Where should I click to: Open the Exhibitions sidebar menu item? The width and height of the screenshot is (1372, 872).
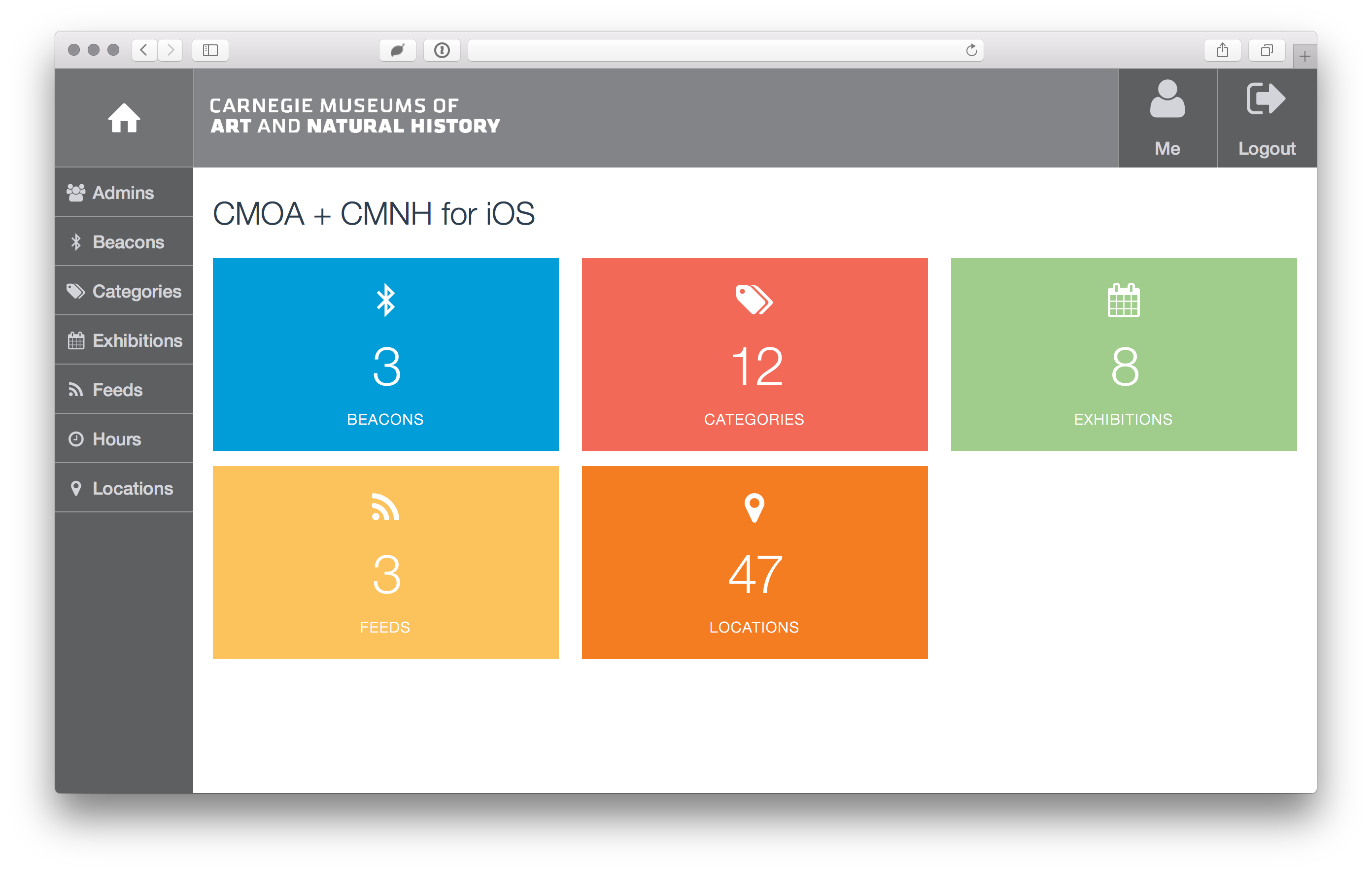tap(124, 340)
